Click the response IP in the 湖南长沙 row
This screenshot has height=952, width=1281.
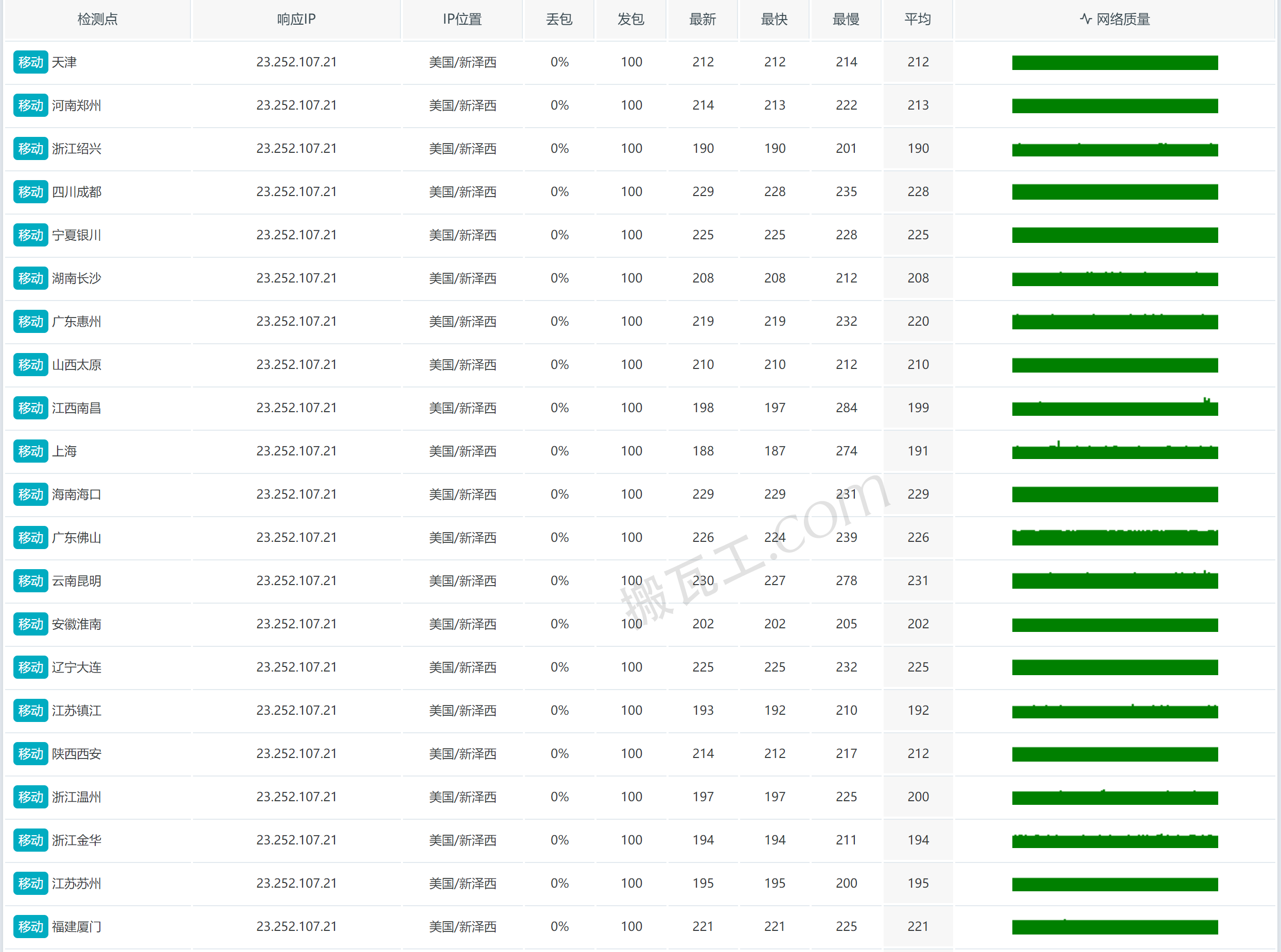click(x=296, y=278)
